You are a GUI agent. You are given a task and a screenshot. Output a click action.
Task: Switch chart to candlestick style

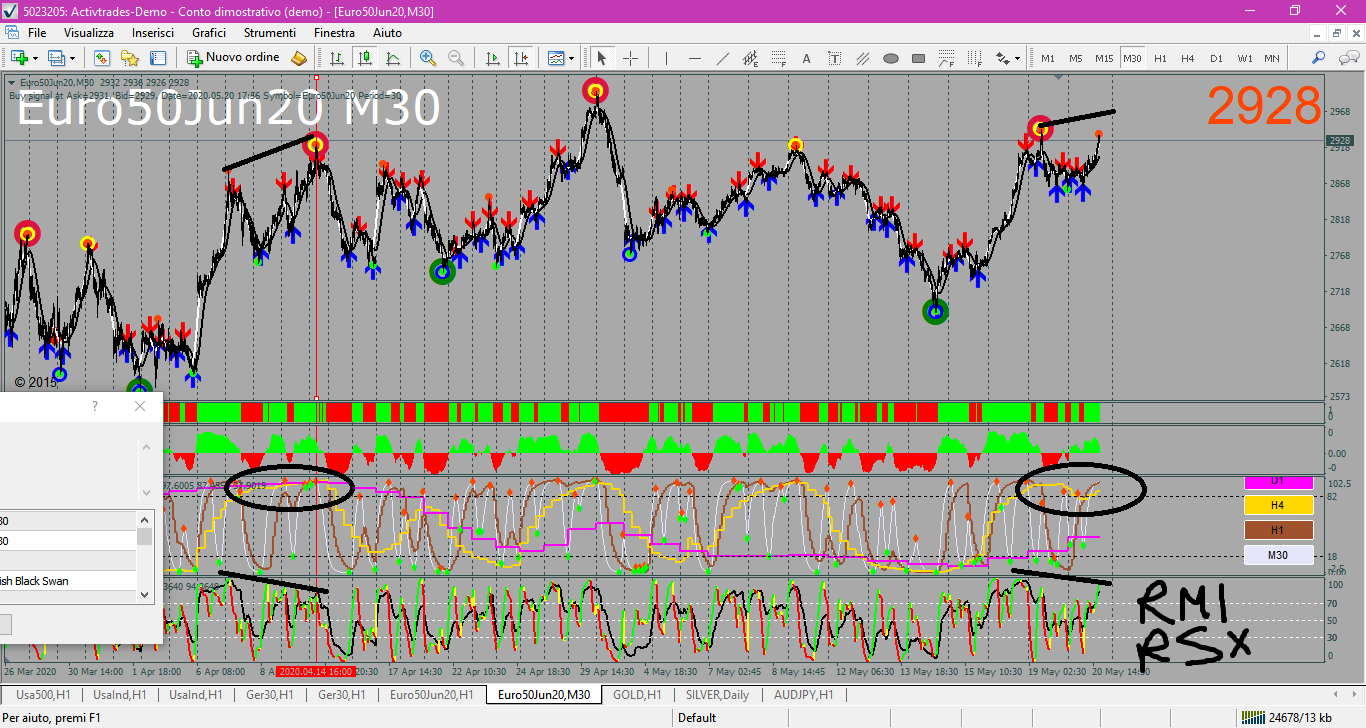(x=365, y=58)
